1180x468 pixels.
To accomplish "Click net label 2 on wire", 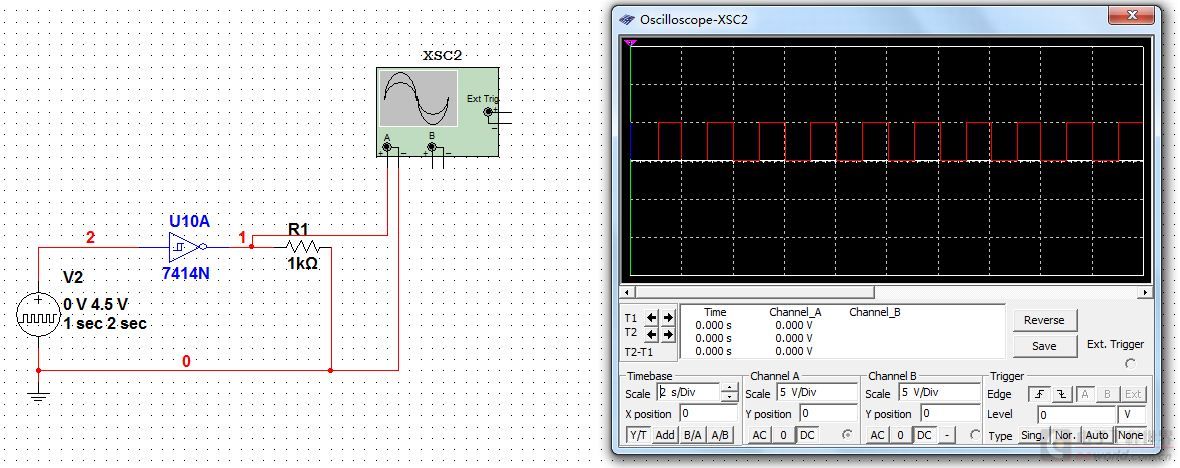I will pos(91,238).
